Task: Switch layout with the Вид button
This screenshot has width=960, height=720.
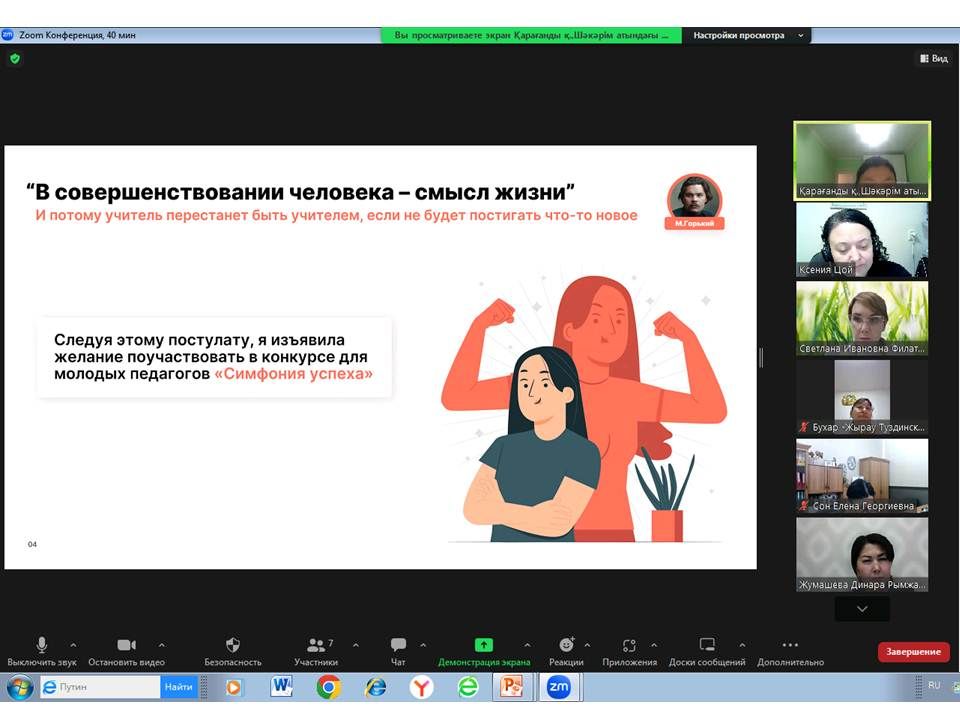Action: pos(933,59)
